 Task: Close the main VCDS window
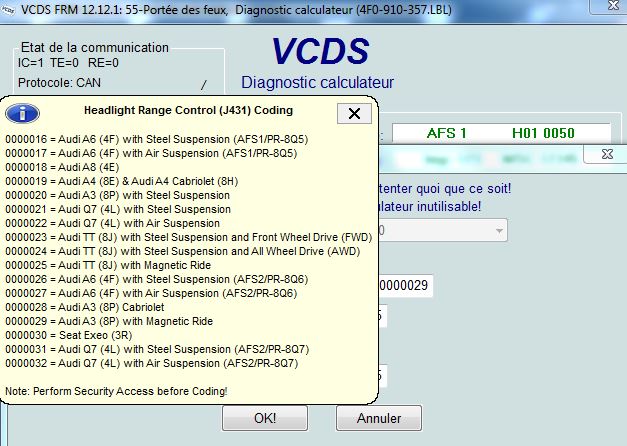click(613, 6)
